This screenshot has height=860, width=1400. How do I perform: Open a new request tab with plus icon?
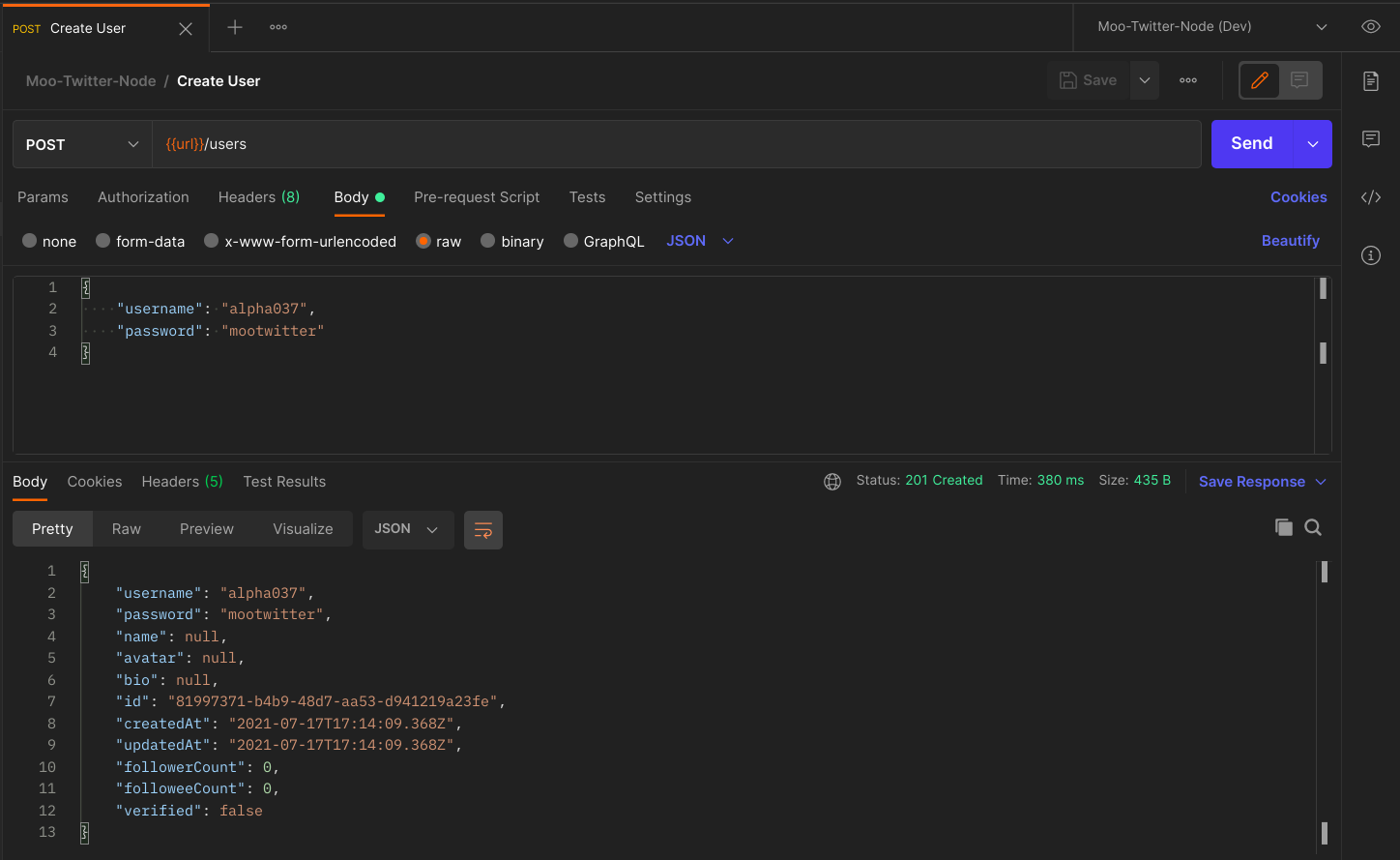point(235,27)
